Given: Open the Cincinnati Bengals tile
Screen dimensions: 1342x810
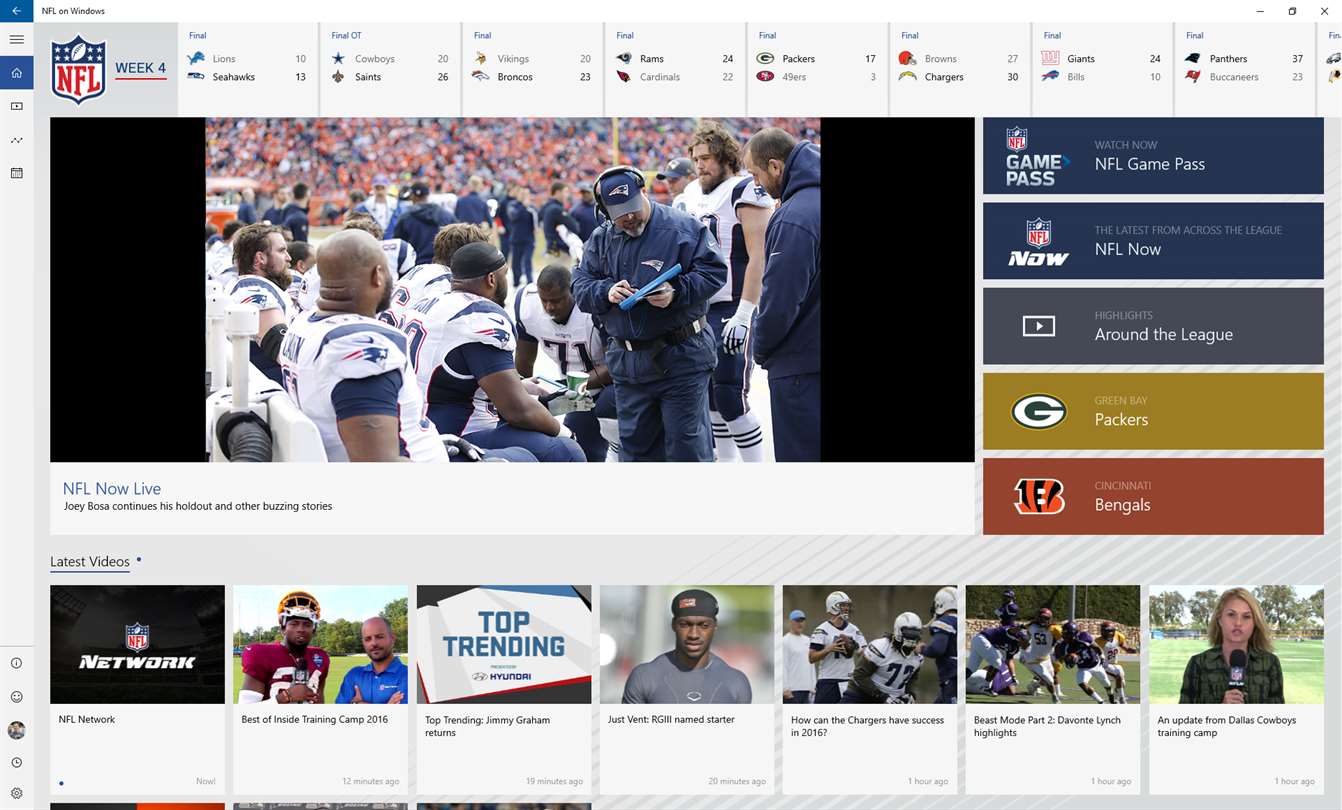Looking at the screenshot, I should pyautogui.click(x=1153, y=496).
